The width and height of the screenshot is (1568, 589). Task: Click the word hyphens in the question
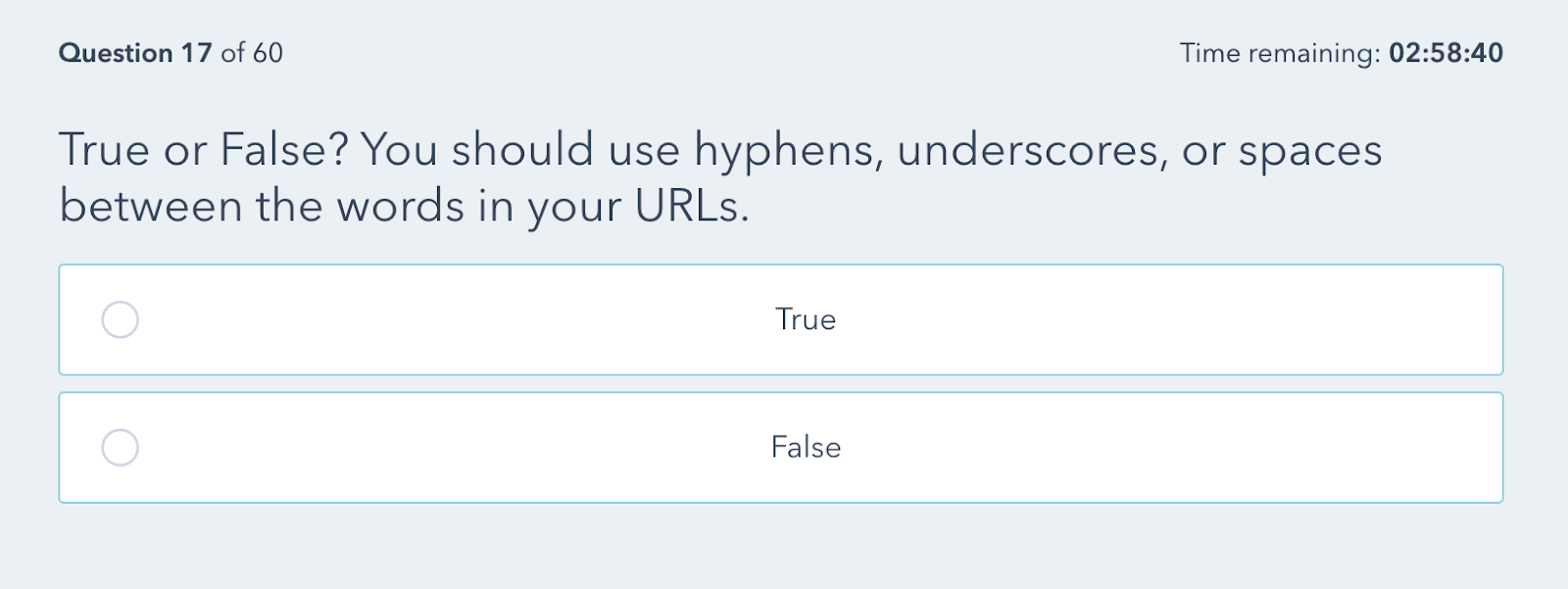click(x=772, y=149)
